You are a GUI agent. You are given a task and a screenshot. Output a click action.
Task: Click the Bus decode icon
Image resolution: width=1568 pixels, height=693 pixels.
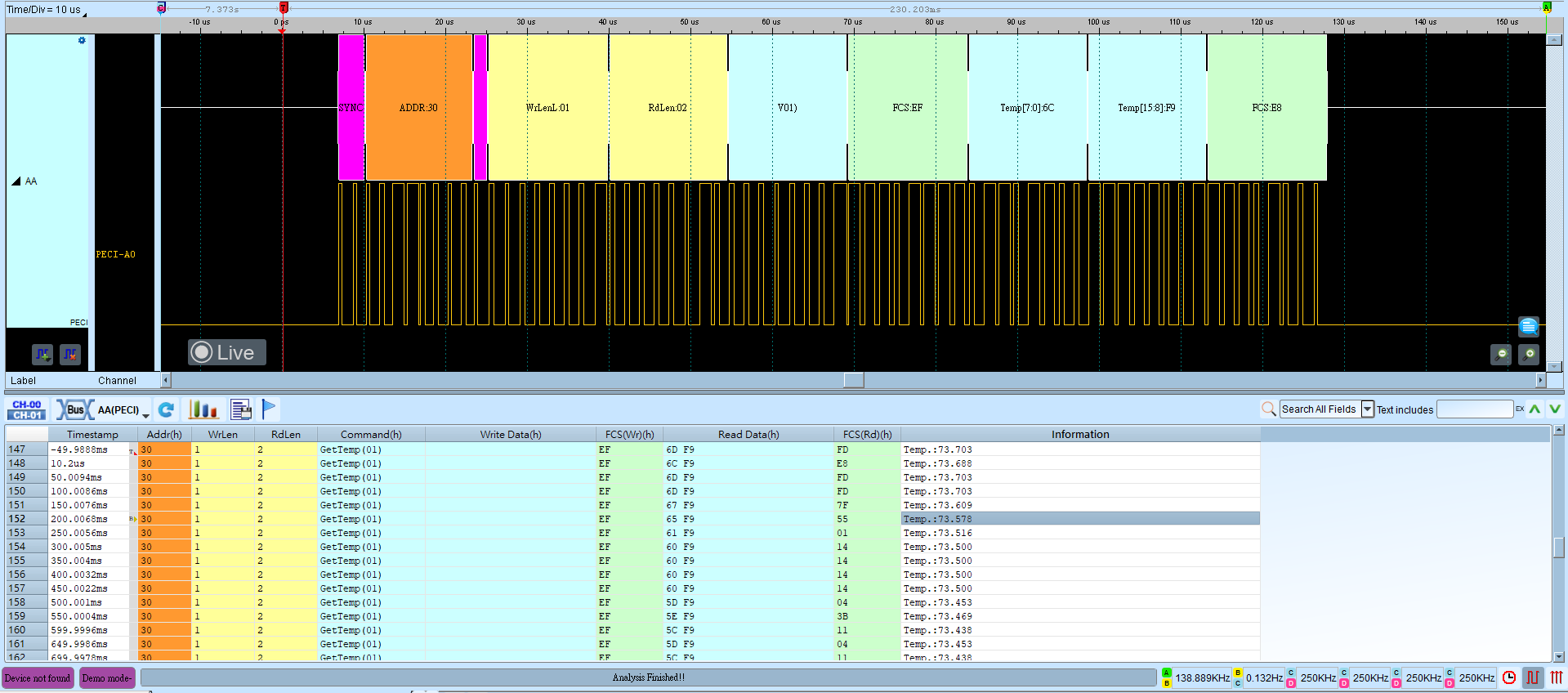74,409
